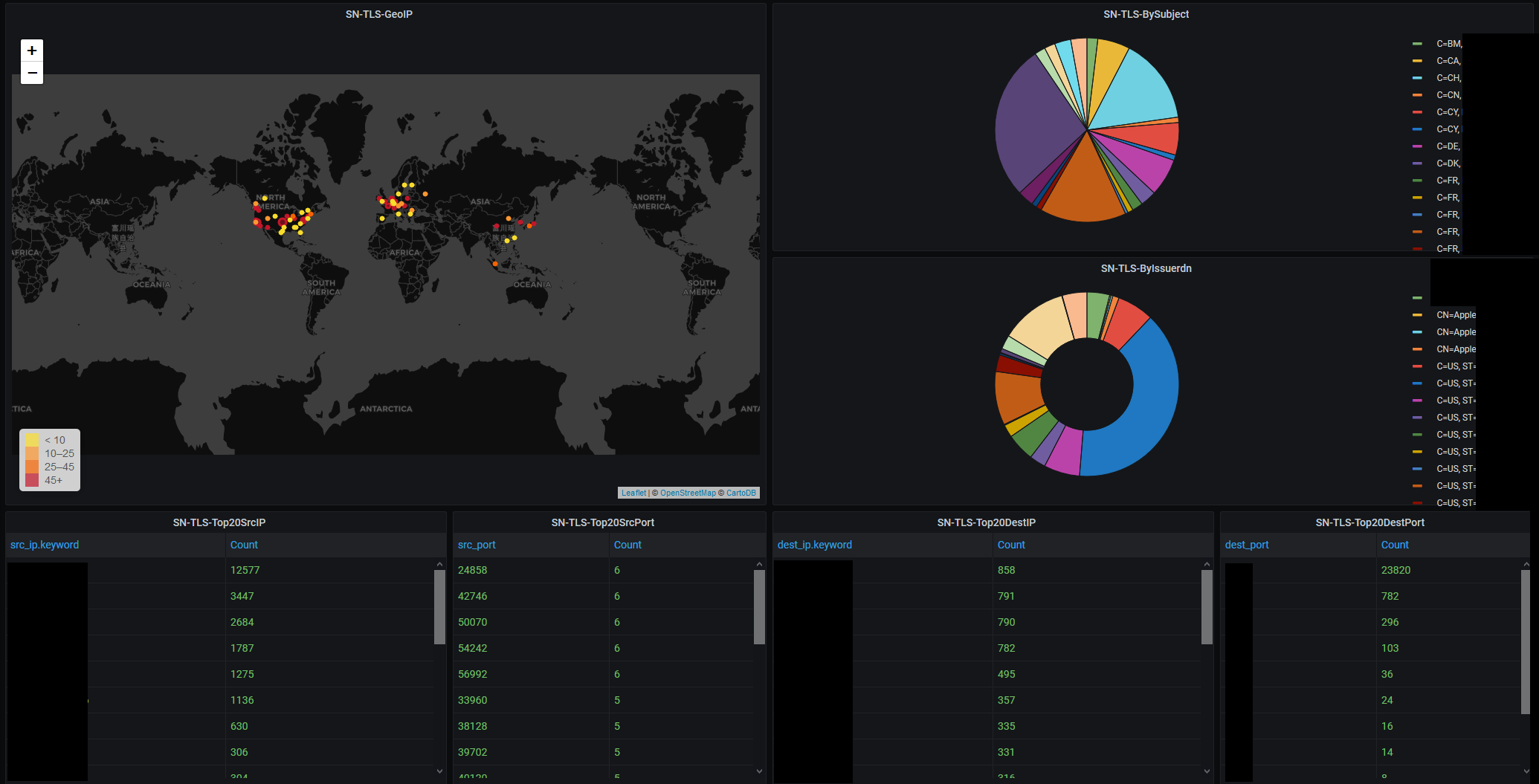Click the scroll down arrow in Top20DestPort table
Screen dimensions: 1539x784
point(1526,771)
